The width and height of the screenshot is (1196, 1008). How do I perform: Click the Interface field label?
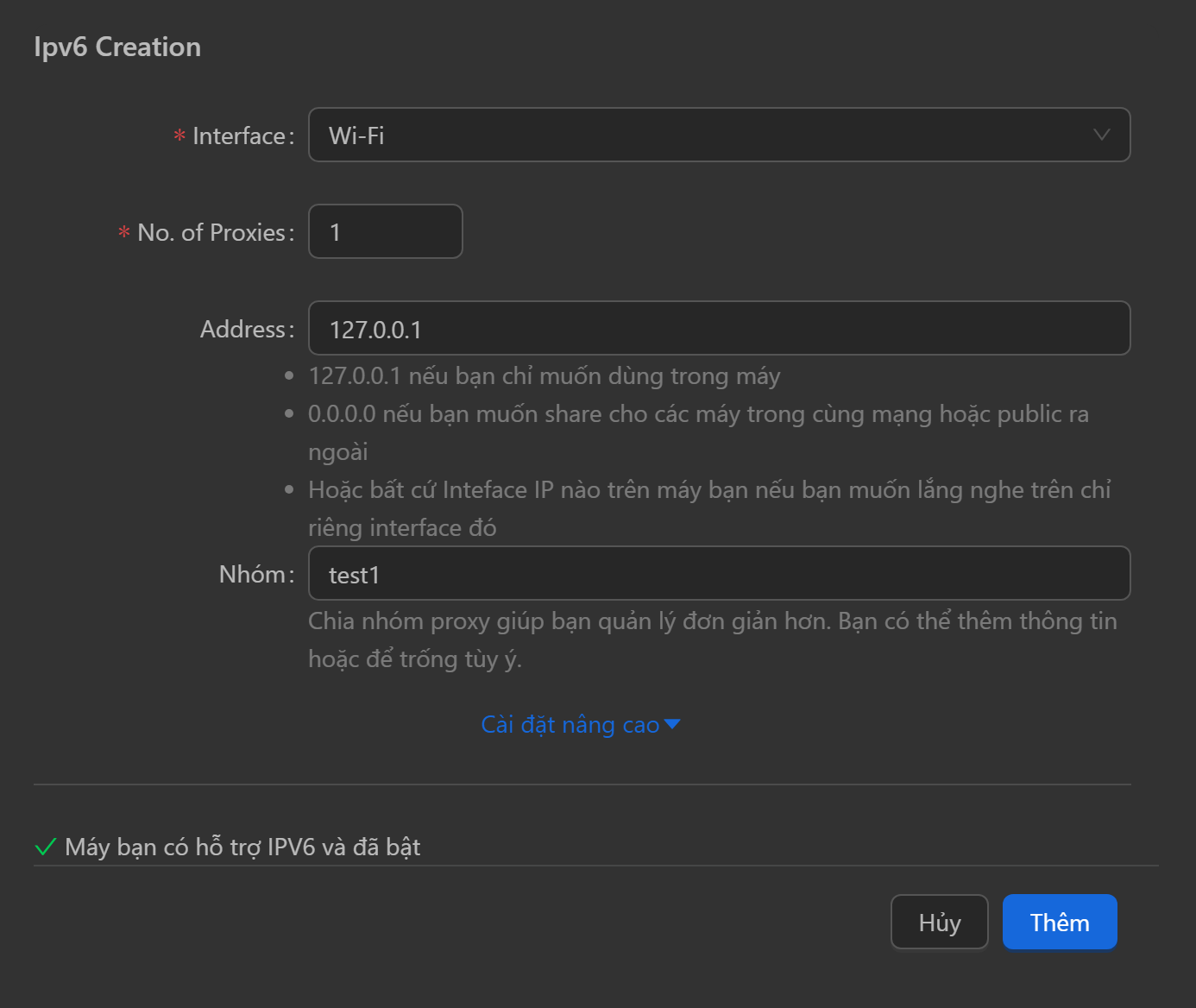pyautogui.click(x=239, y=136)
